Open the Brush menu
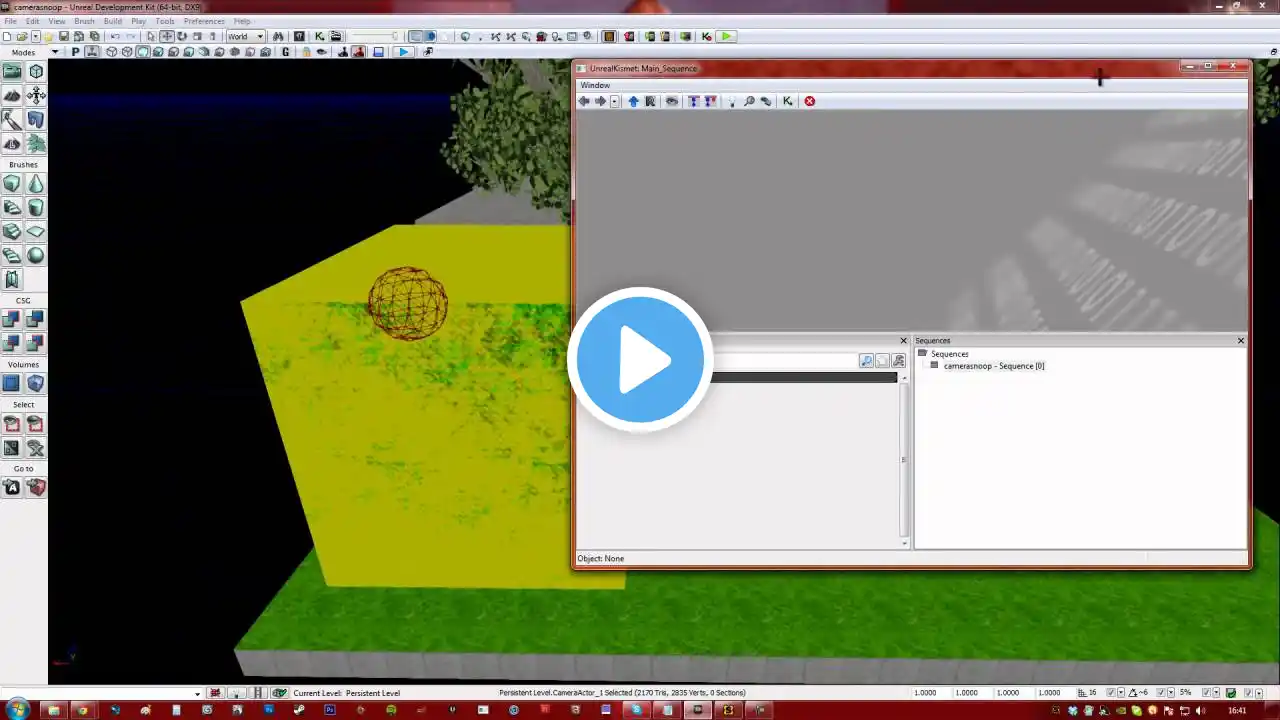The image size is (1280, 720). click(85, 21)
